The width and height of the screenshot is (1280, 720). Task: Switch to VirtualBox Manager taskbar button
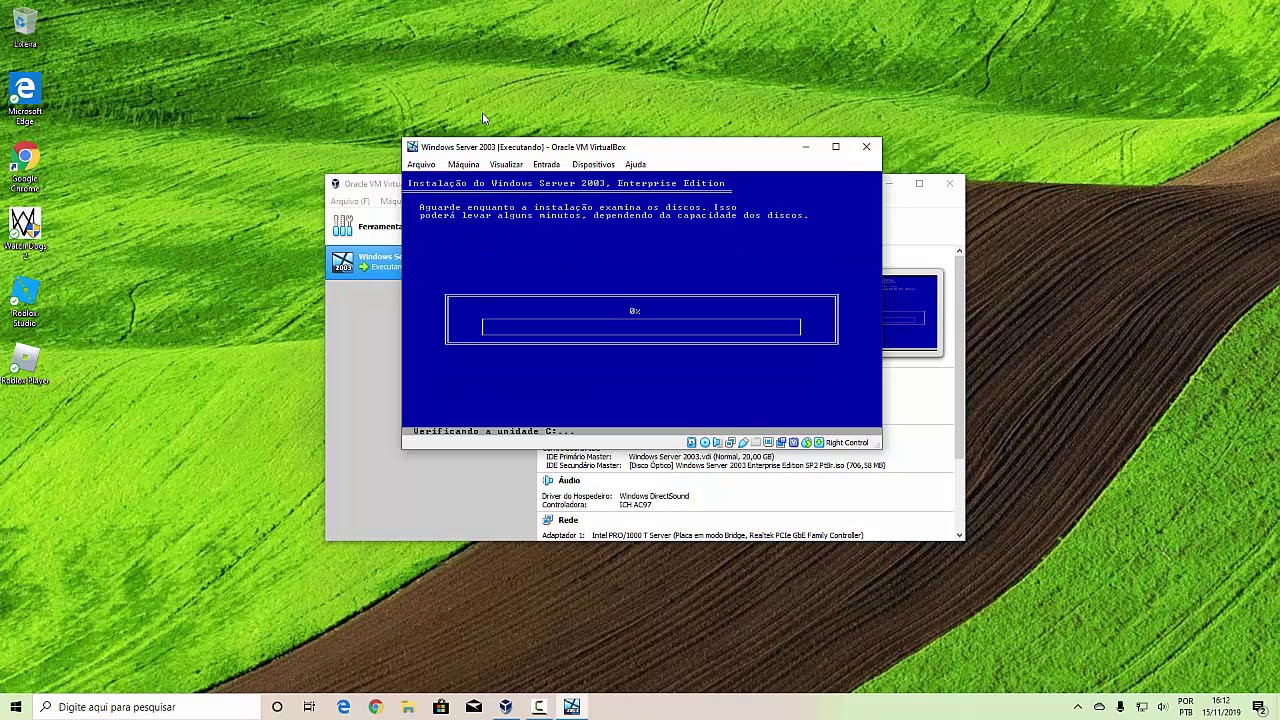point(506,707)
